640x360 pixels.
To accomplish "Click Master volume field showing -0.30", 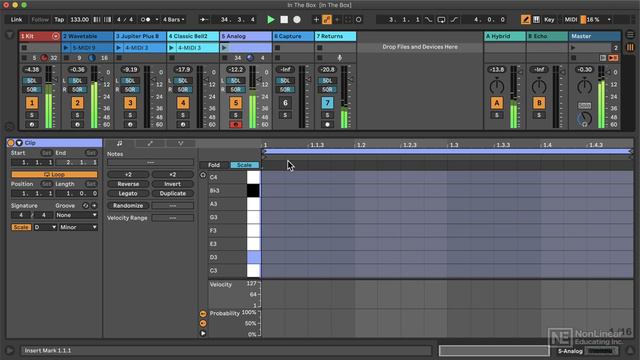I will click(584, 70).
